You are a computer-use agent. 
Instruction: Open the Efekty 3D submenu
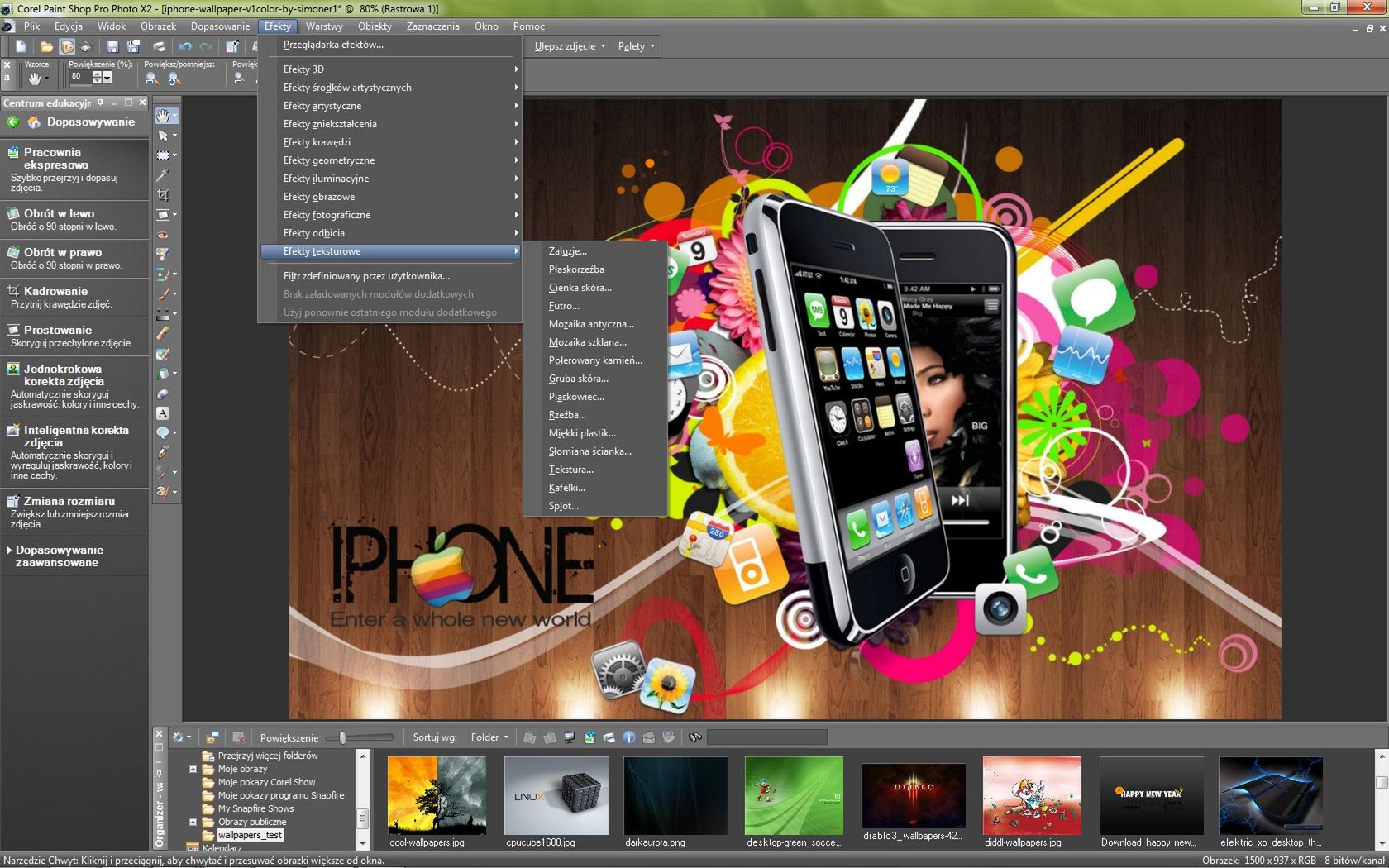pyautogui.click(x=389, y=69)
